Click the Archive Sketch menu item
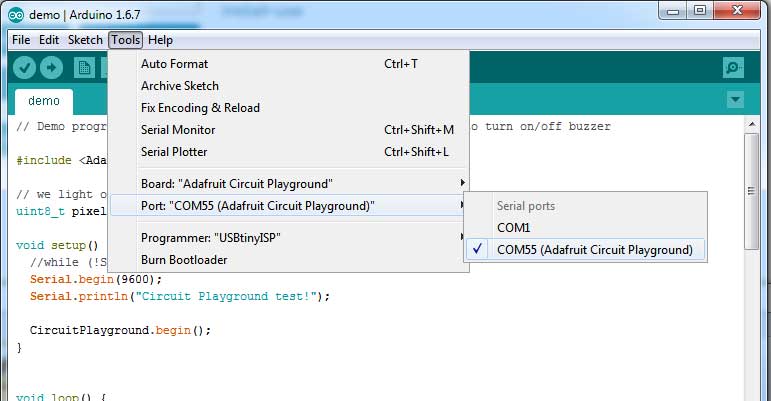Image resolution: width=771 pixels, height=401 pixels. 179,86
